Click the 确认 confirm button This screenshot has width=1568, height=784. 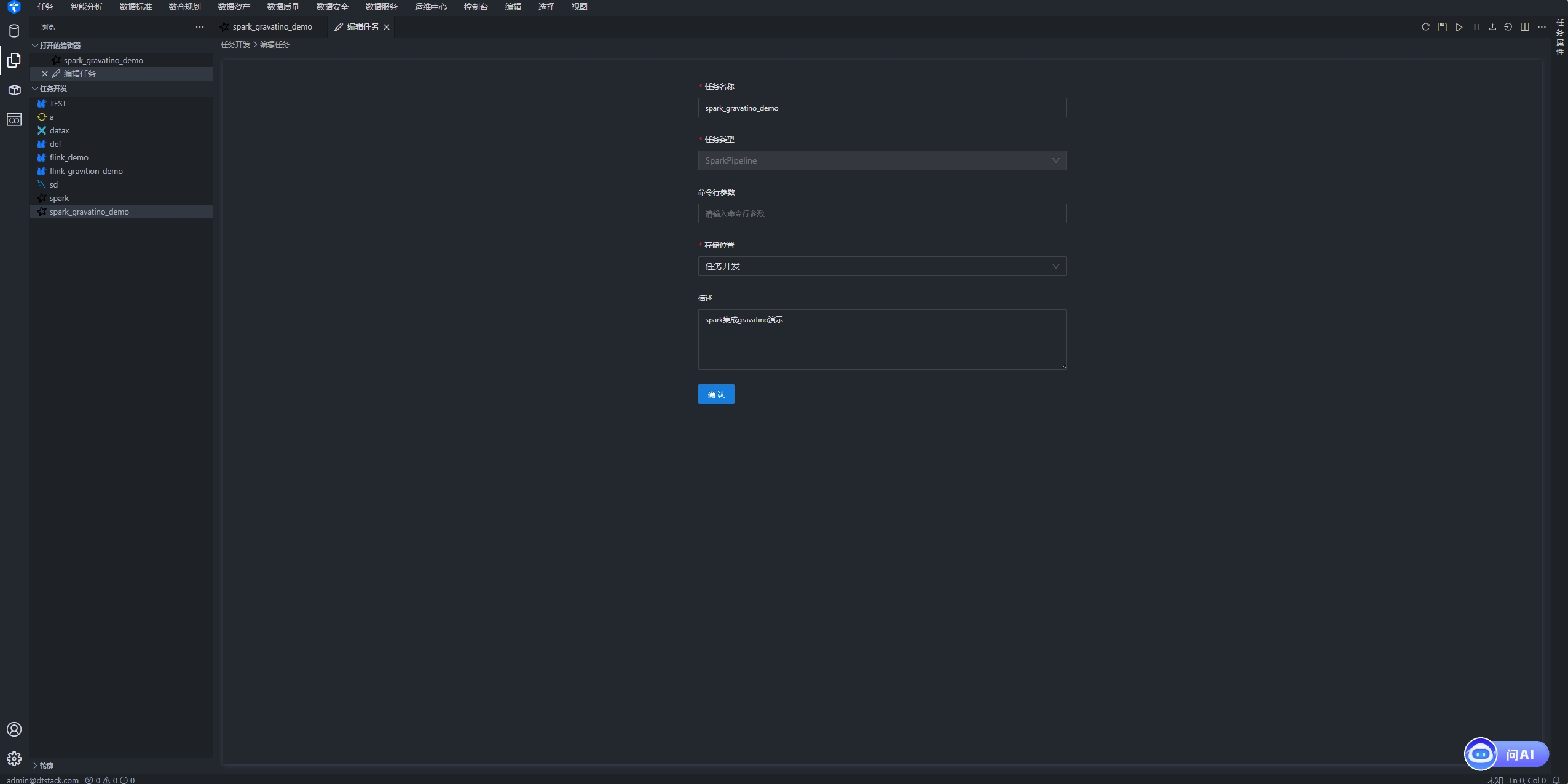pos(715,394)
